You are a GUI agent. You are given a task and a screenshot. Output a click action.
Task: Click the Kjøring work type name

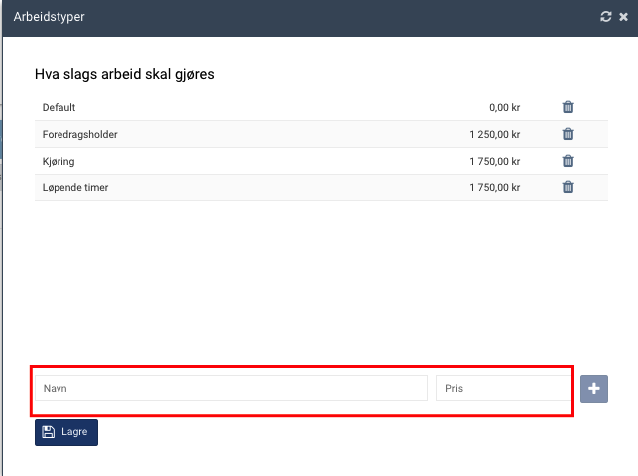58,160
